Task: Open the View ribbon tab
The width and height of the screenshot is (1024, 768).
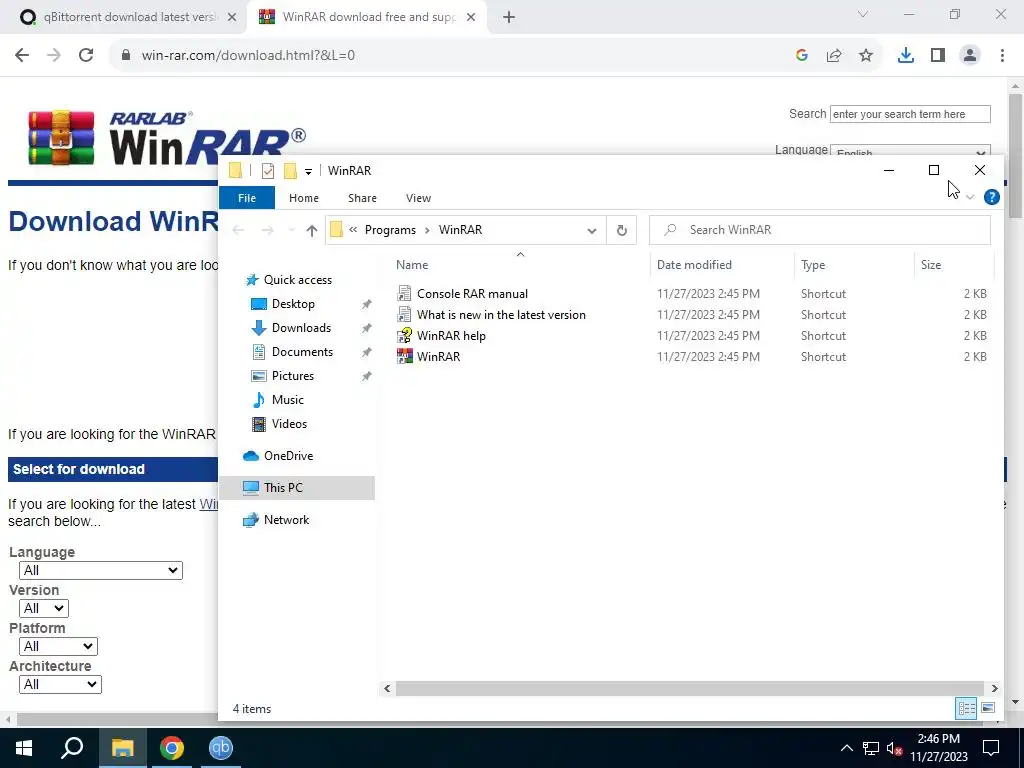Action: pyautogui.click(x=419, y=198)
